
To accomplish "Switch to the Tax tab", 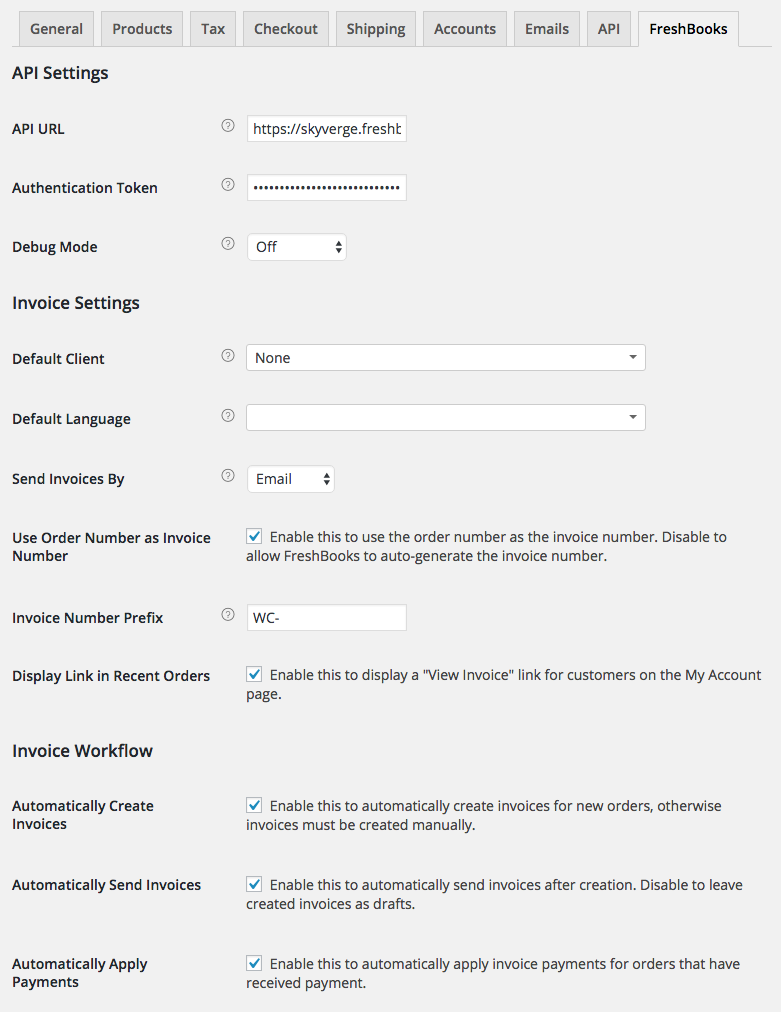I will [213, 29].
